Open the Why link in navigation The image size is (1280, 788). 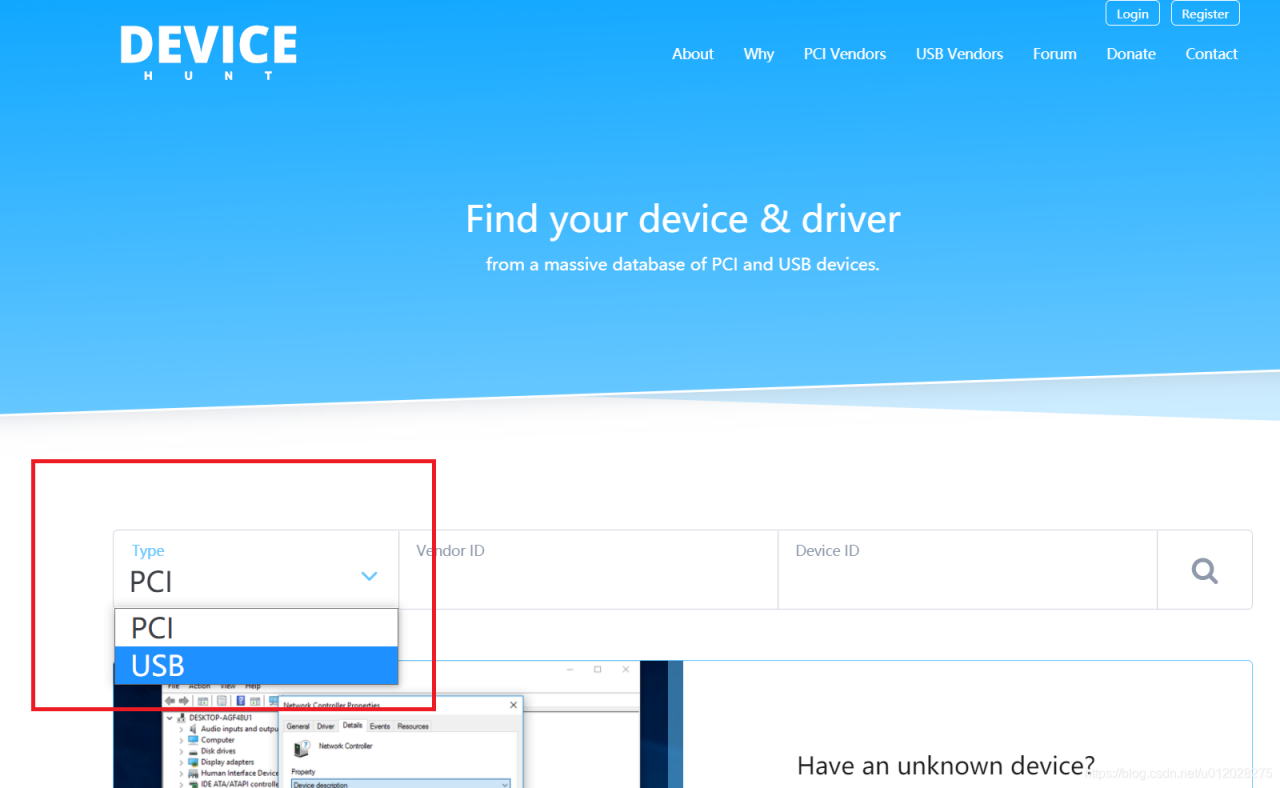[759, 54]
